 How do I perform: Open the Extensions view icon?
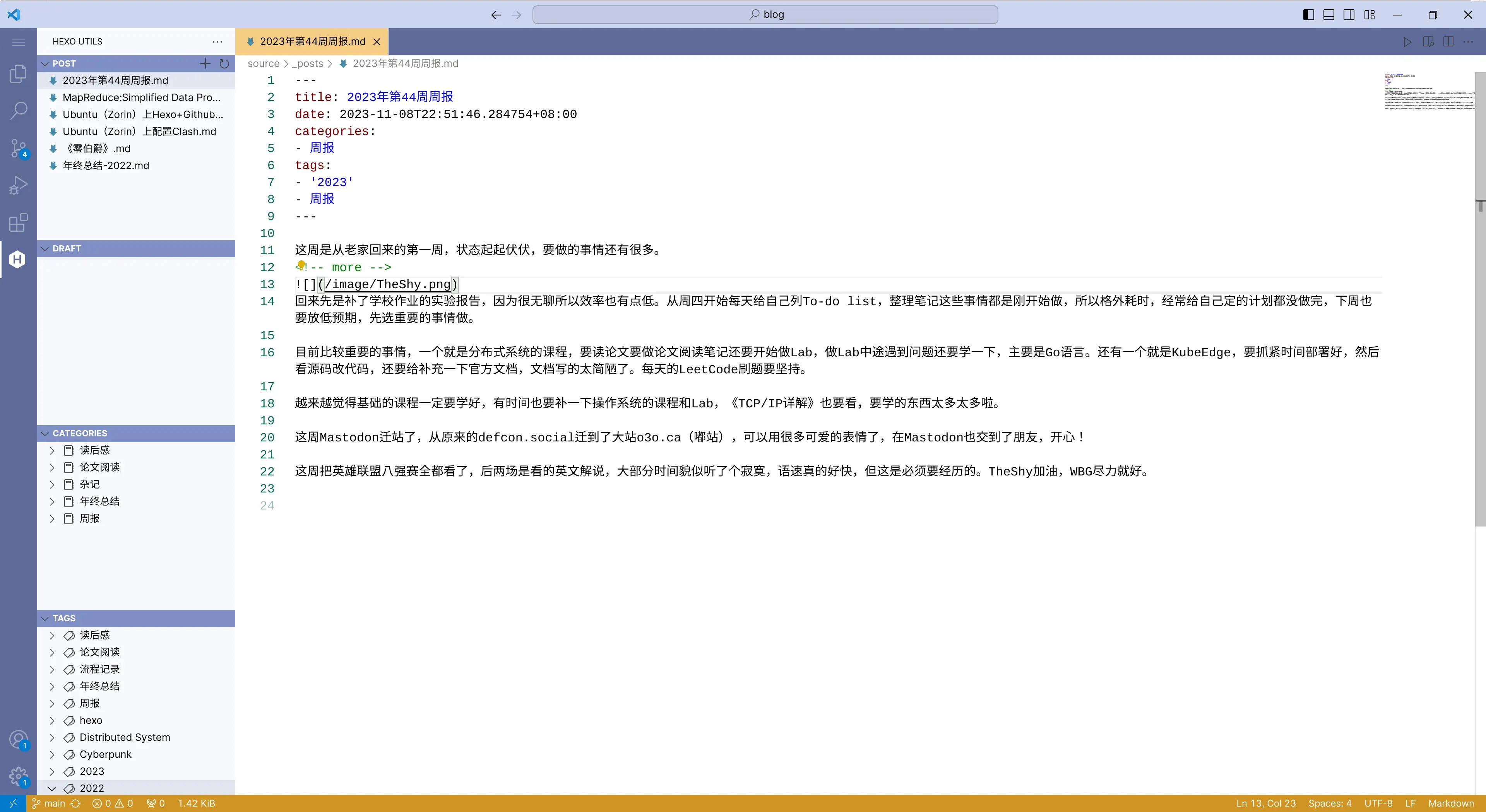pos(19,222)
